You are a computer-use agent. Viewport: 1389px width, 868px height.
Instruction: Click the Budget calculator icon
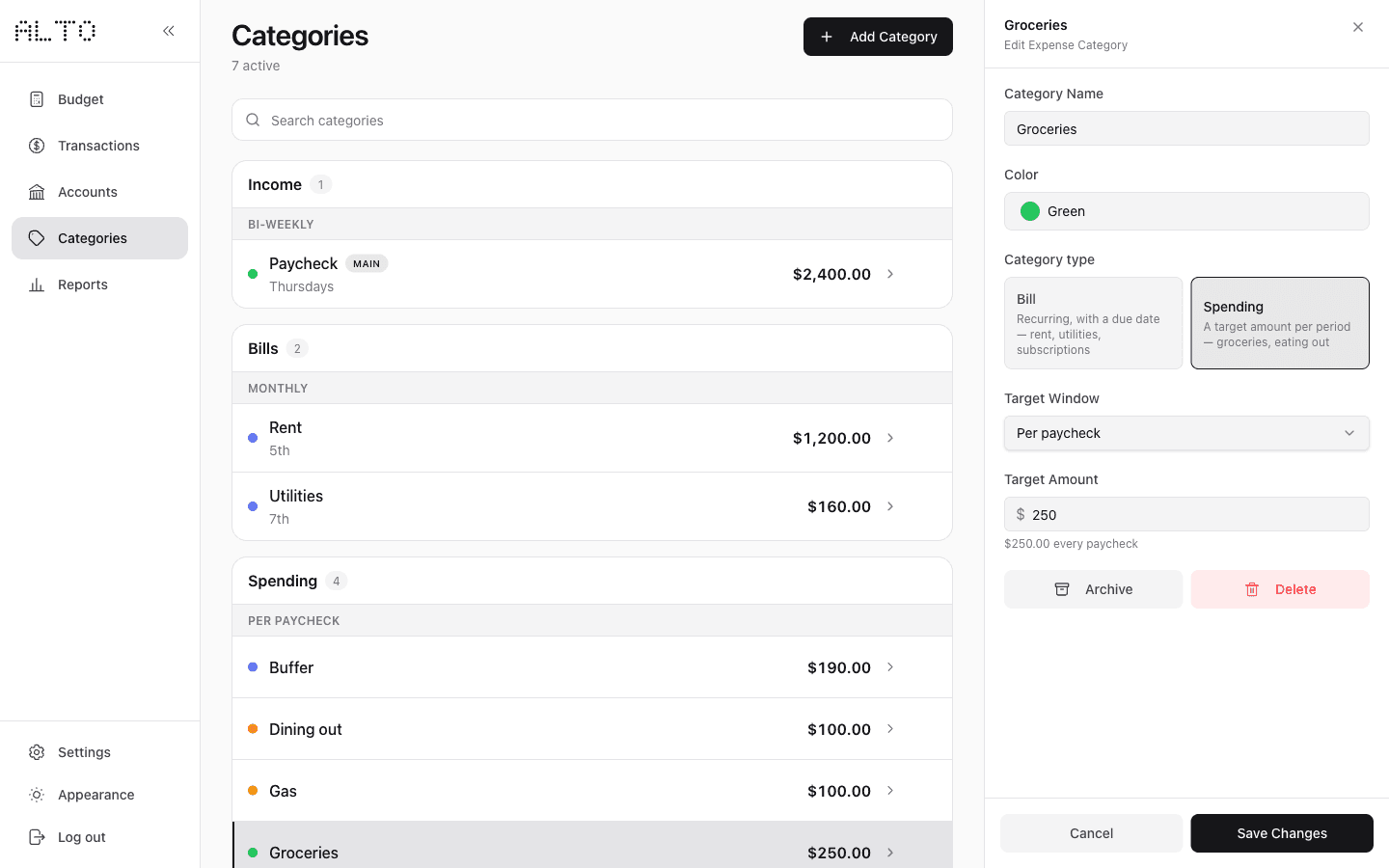37,99
